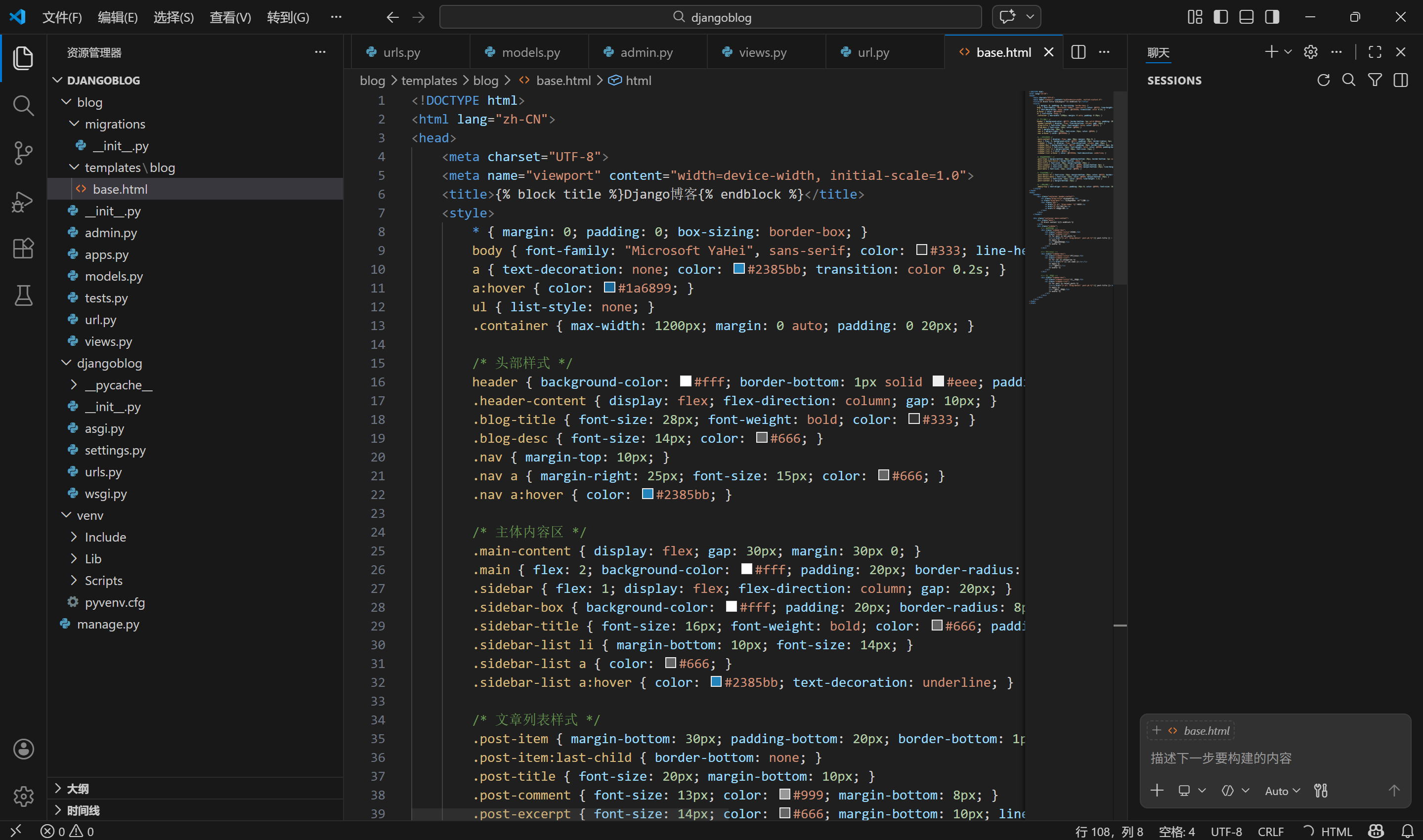Collapse the migrations folder
This screenshot has height=840, width=1423.
[x=114, y=124]
